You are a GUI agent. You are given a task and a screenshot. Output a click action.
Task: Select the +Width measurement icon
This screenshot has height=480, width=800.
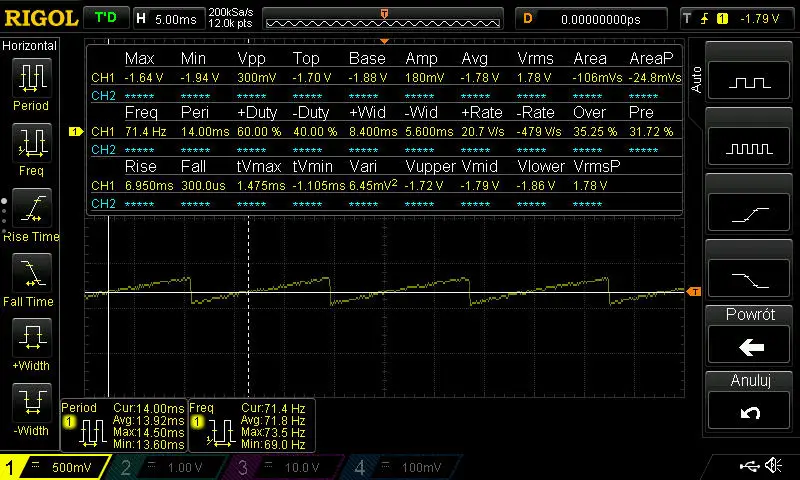(x=31, y=338)
